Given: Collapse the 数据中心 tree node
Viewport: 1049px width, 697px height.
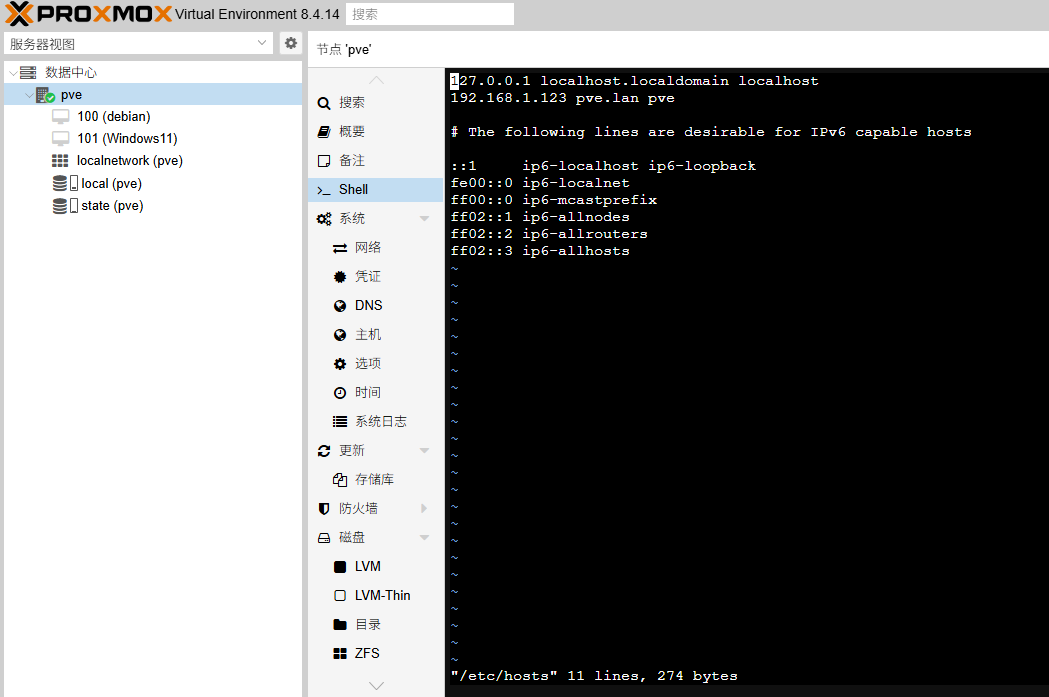Looking at the screenshot, I should click(x=11, y=73).
